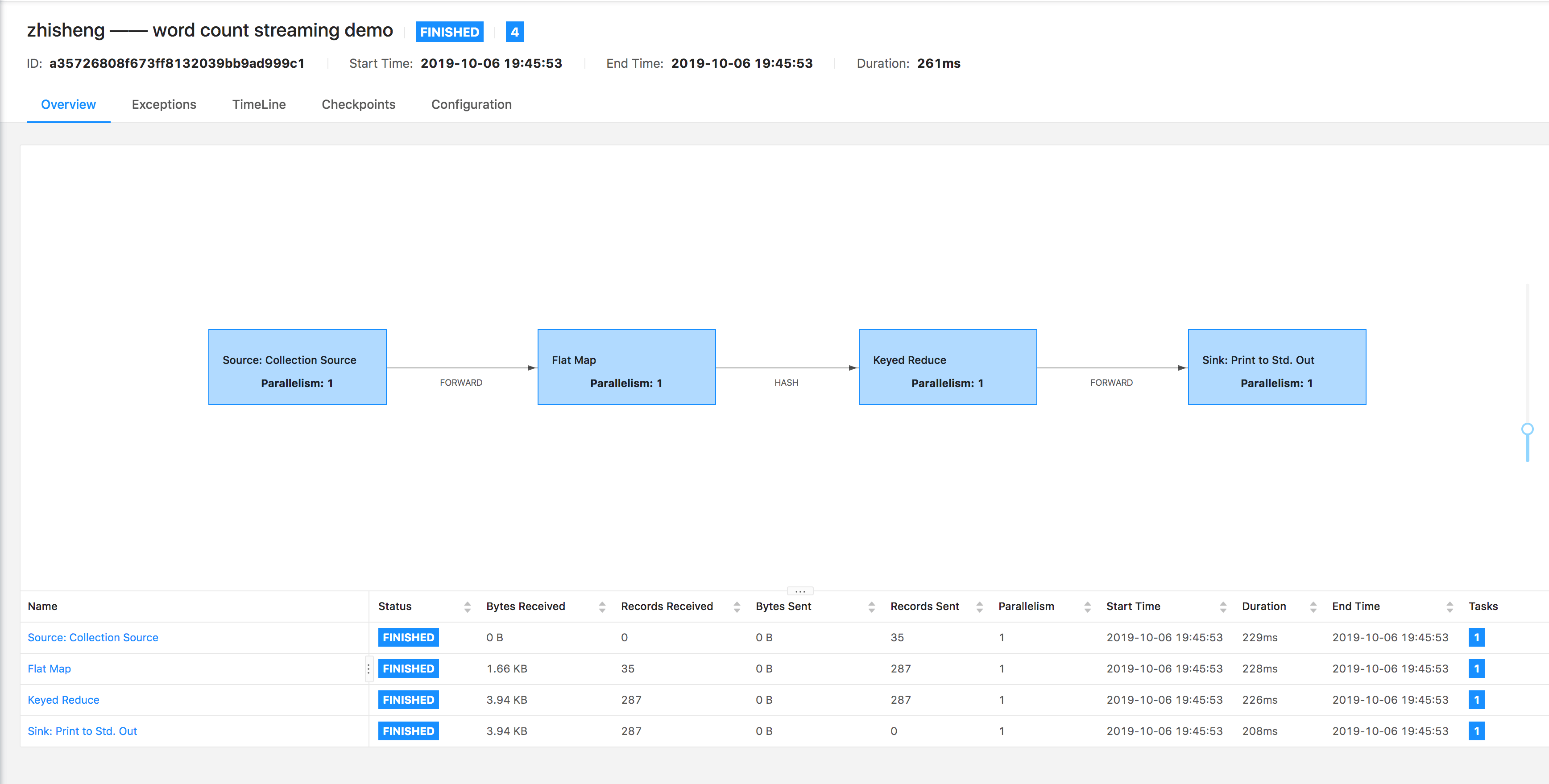Open the Keyed Reduce link in table

[63, 700]
